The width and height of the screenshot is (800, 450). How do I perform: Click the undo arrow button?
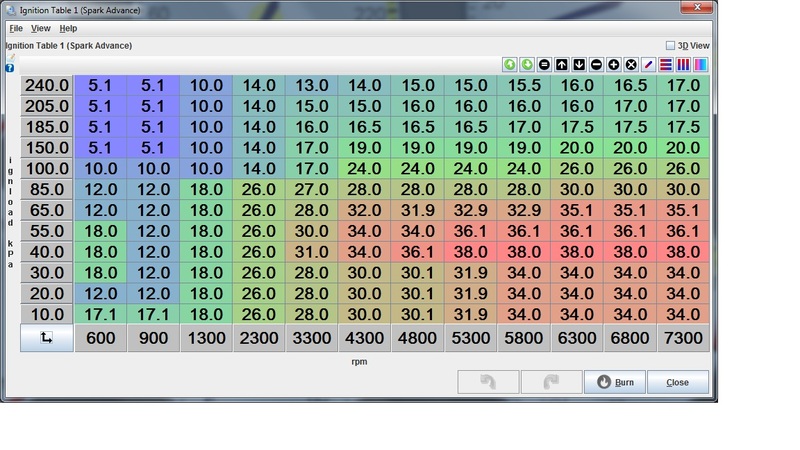pos(488,382)
